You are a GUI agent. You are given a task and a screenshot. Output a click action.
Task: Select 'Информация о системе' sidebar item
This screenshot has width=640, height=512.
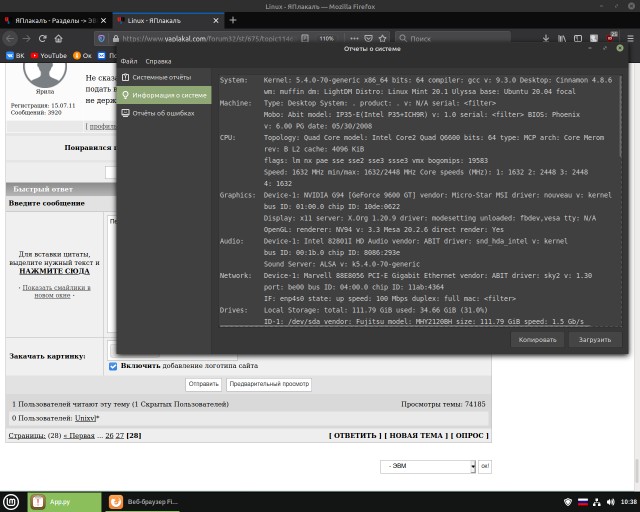[164, 95]
